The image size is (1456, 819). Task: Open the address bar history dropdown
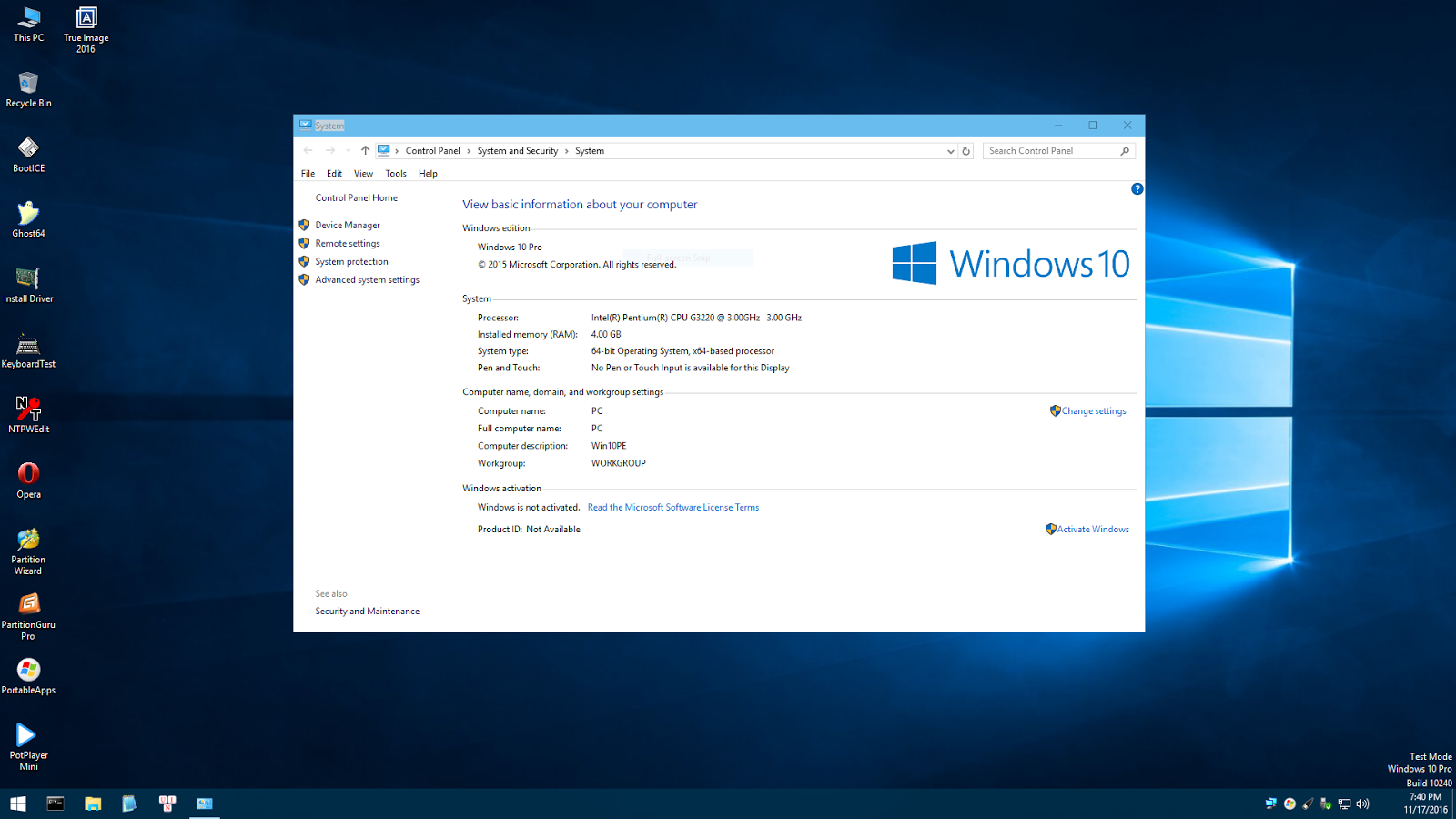coord(950,150)
